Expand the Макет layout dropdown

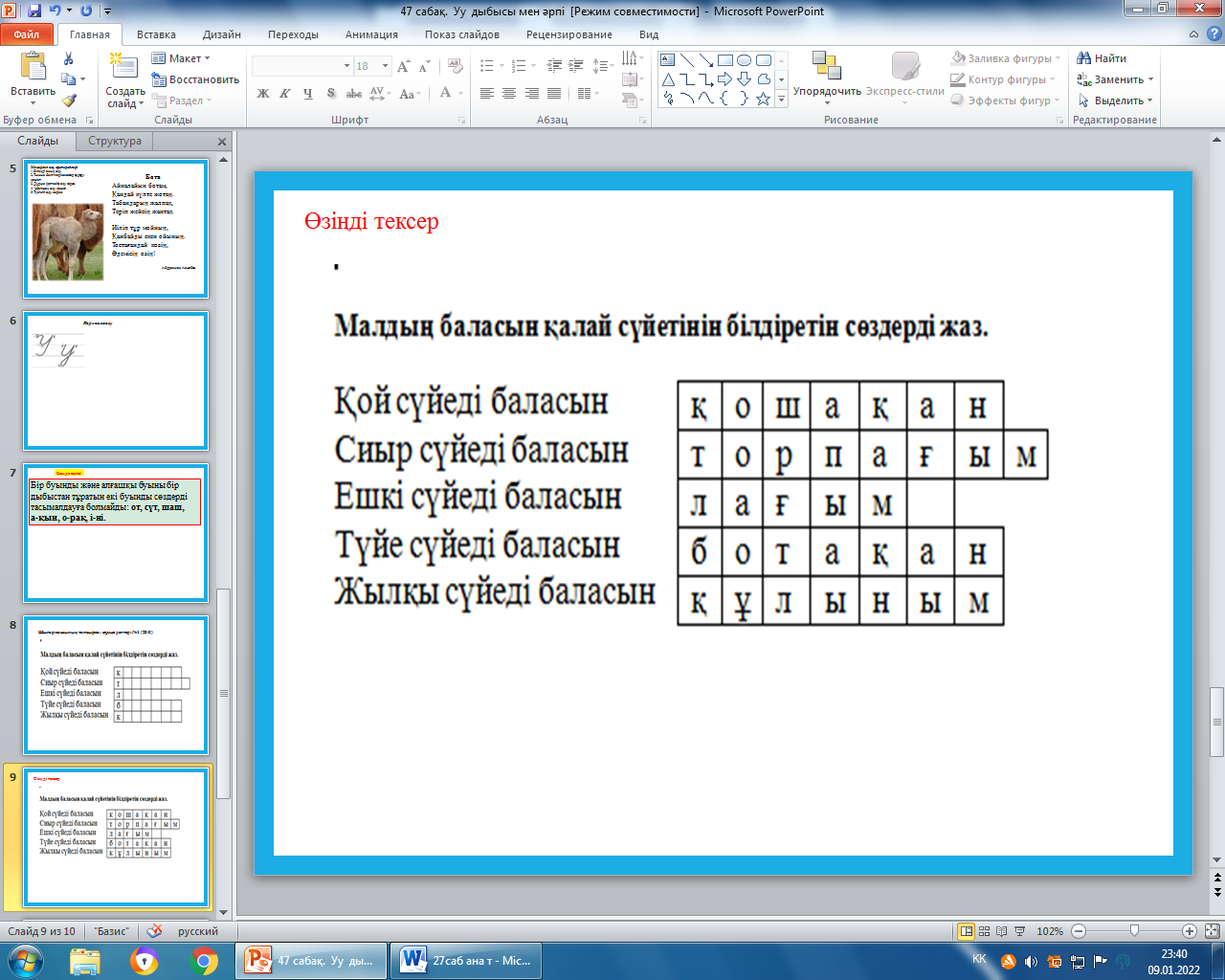(x=181, y=58)
